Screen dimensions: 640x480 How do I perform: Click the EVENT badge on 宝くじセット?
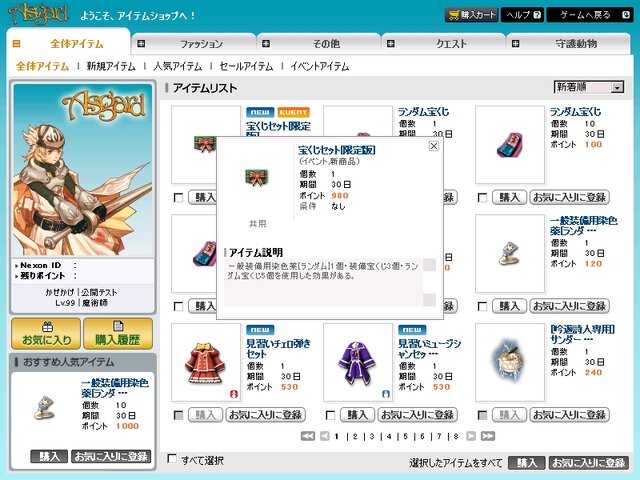[293, 112]
